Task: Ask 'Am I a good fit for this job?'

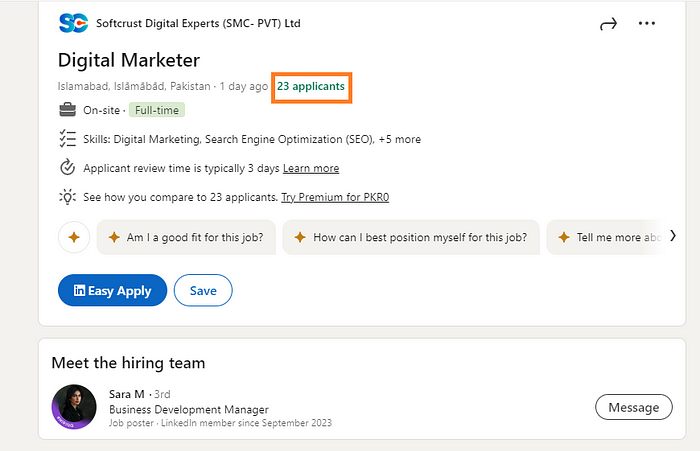Action: click(x=186, y=237)
